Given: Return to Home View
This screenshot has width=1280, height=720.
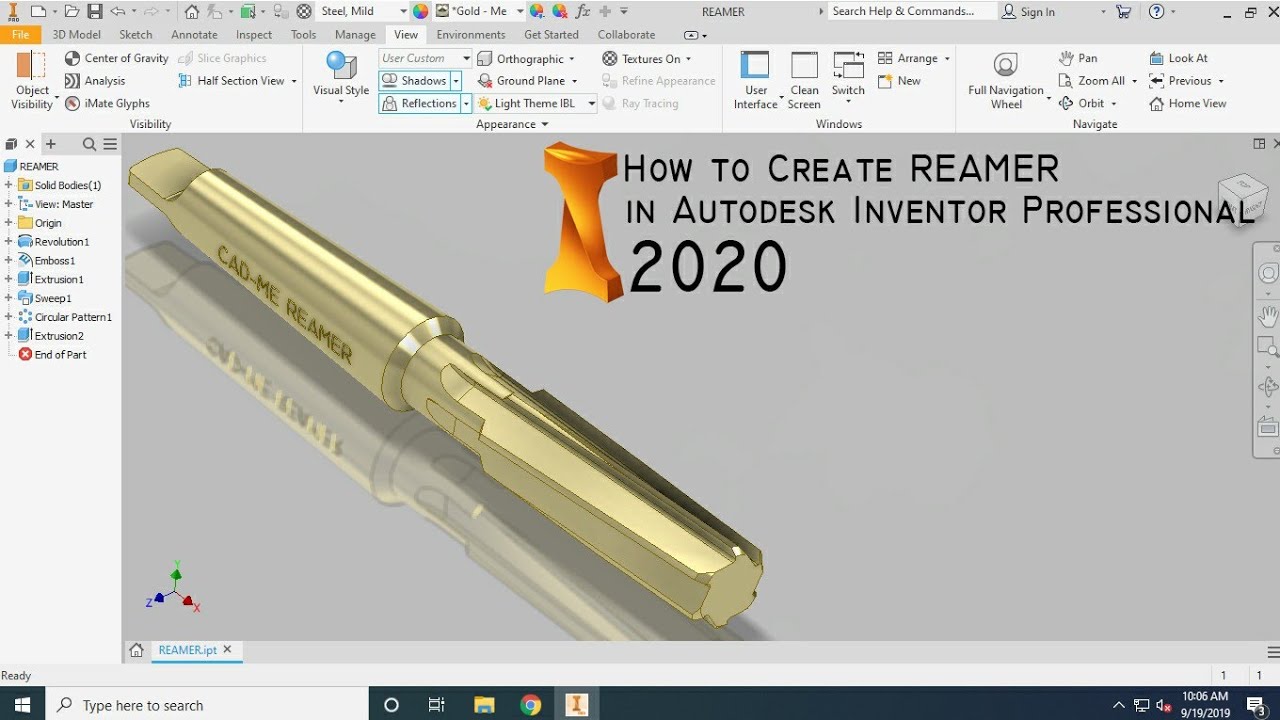Looking at the screenshot, I should [1187, 103].
